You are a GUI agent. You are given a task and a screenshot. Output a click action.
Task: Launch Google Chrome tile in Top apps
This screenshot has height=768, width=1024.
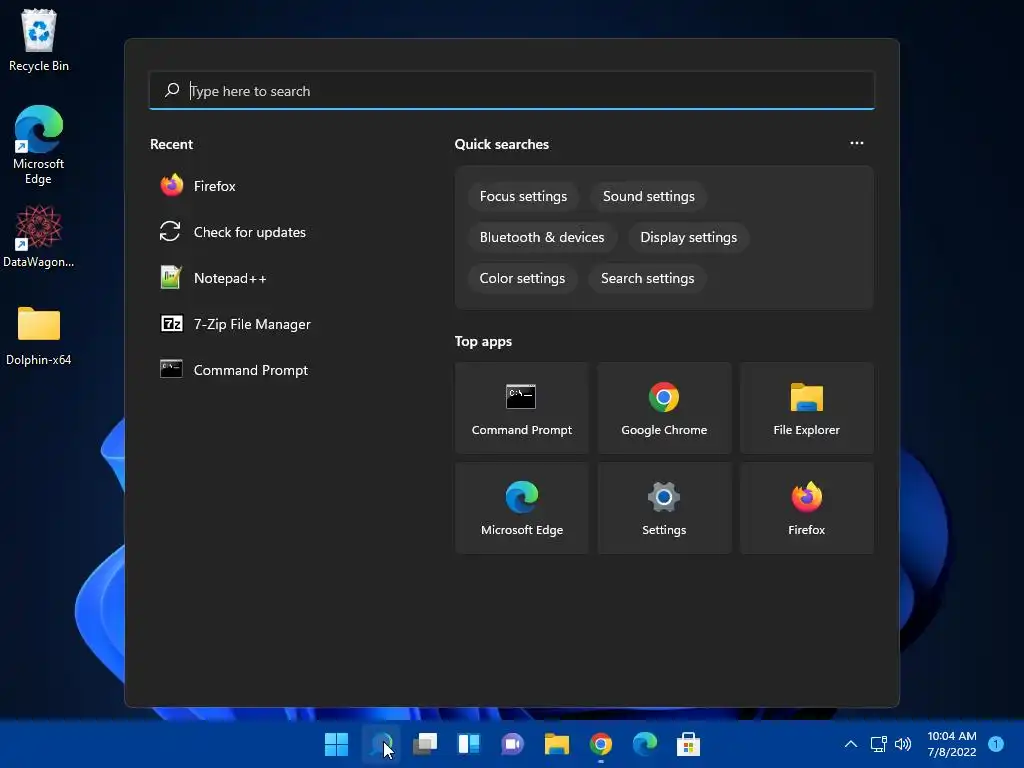[x=664, y=408]
